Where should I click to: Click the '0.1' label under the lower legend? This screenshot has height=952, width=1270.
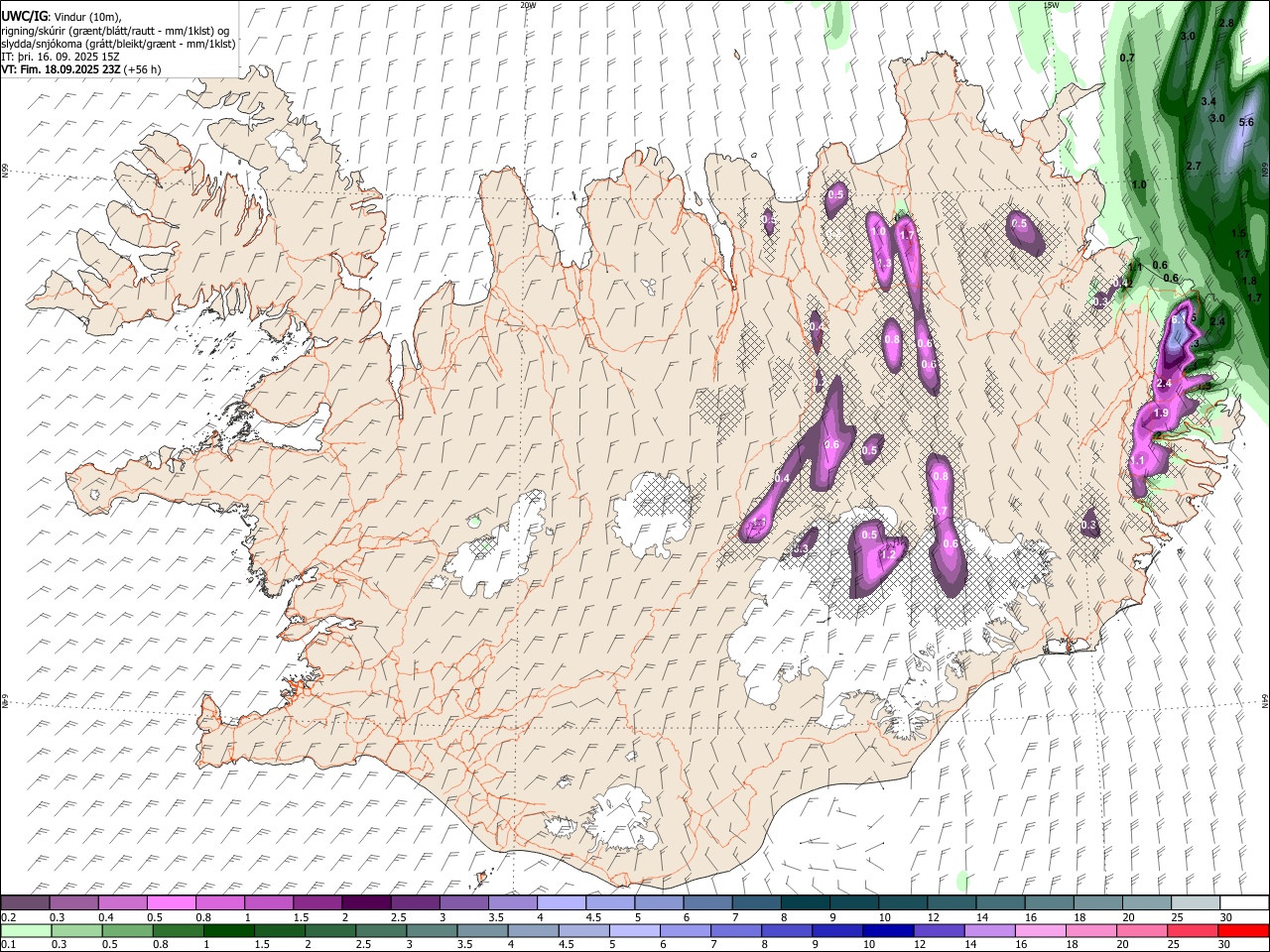tap(7, 944)
